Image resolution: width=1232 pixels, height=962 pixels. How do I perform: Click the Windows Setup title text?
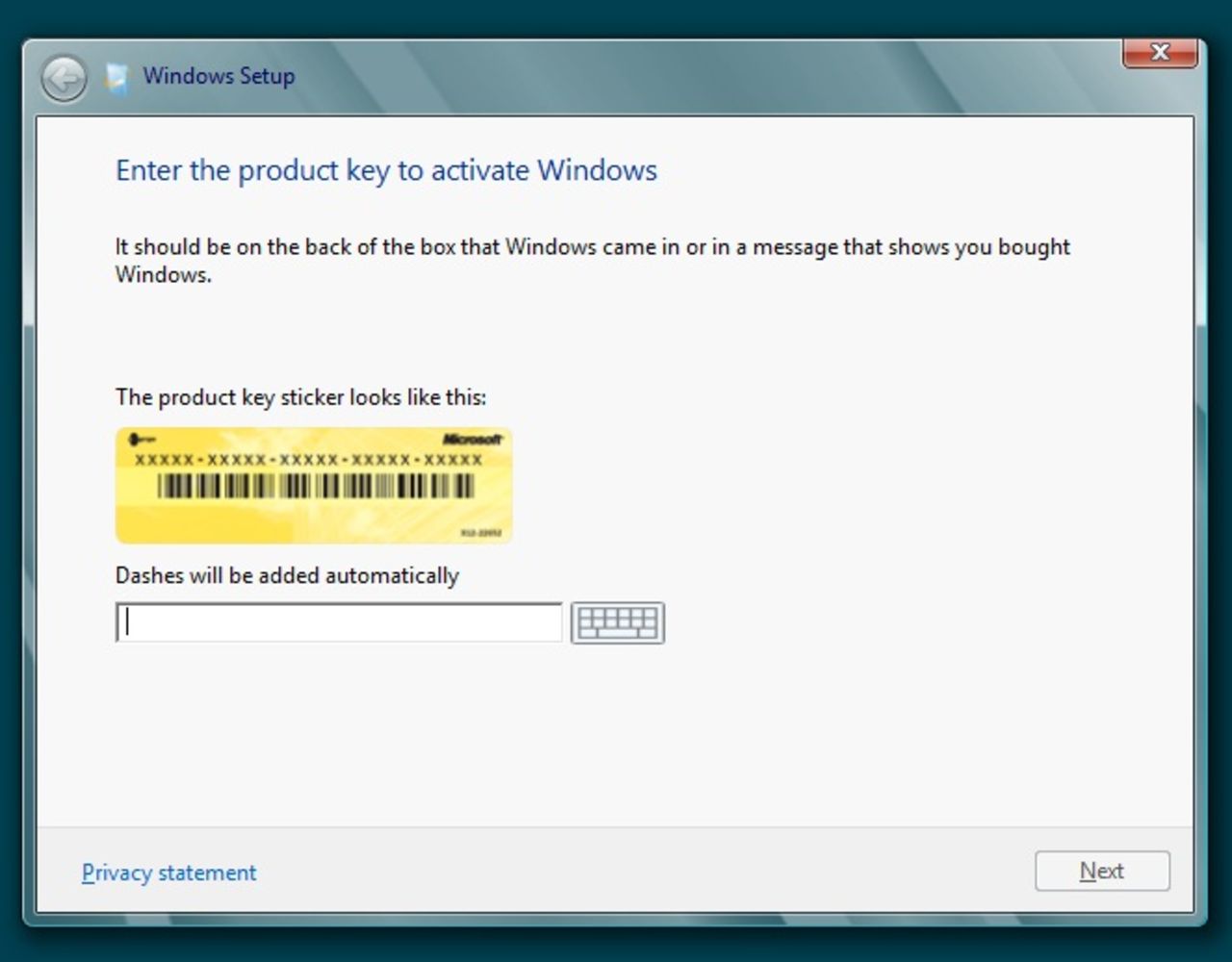[218, 76]
